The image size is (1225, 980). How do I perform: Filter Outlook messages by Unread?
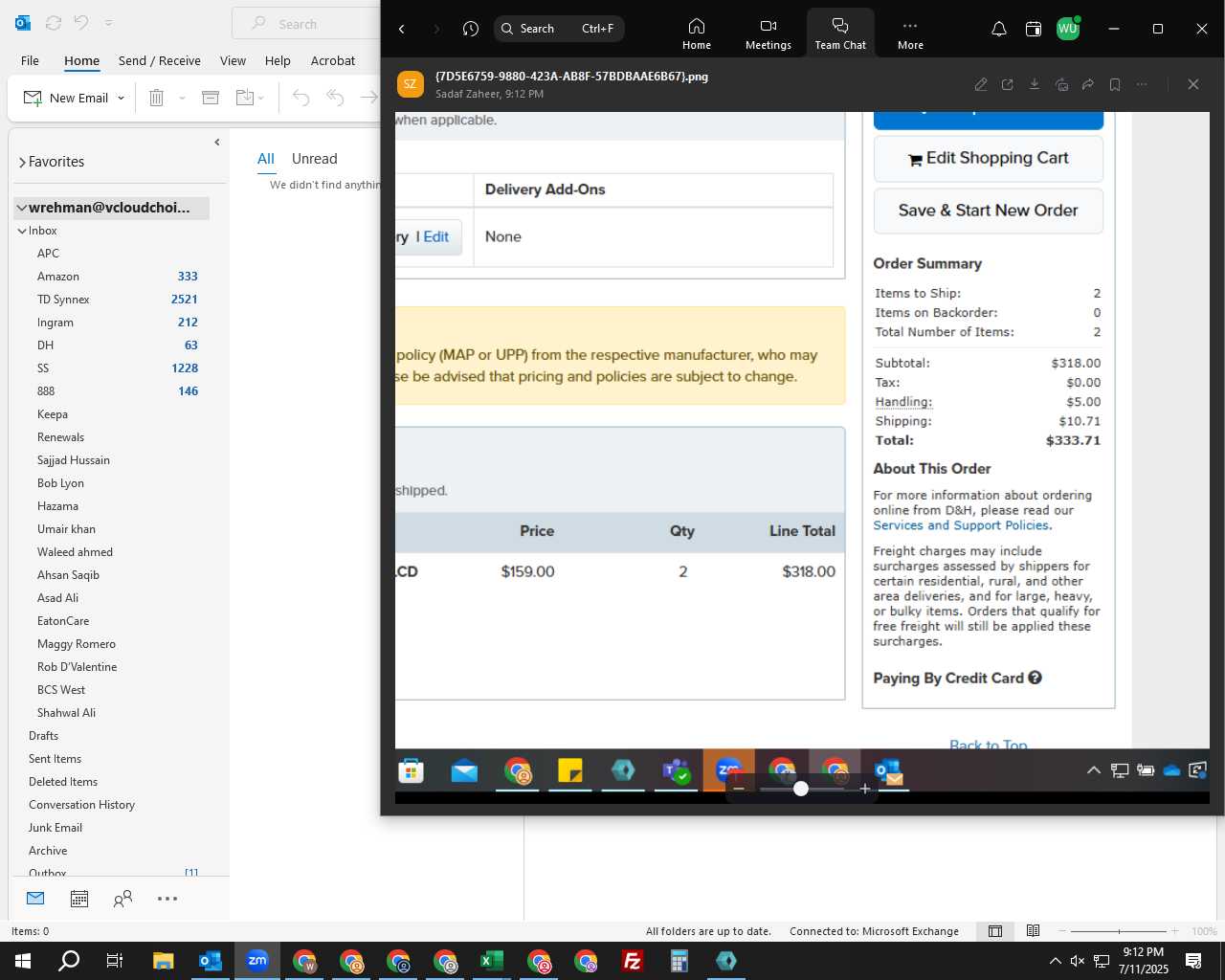pyautogui.click(x=314, y=159)
